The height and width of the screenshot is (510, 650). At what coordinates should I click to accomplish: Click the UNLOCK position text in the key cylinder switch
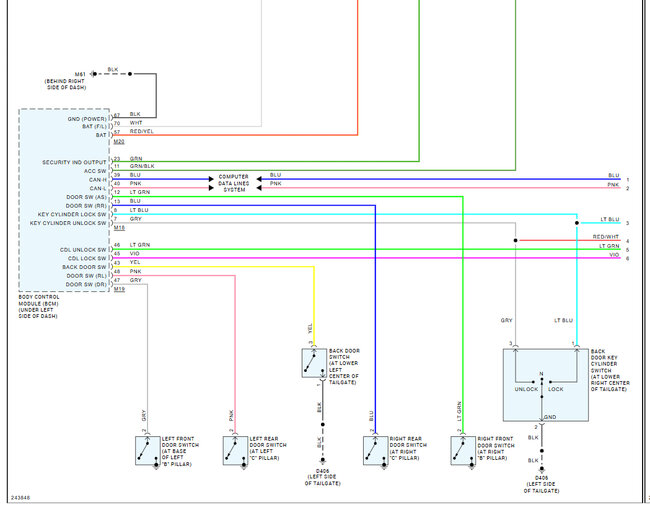click(526, 389)
